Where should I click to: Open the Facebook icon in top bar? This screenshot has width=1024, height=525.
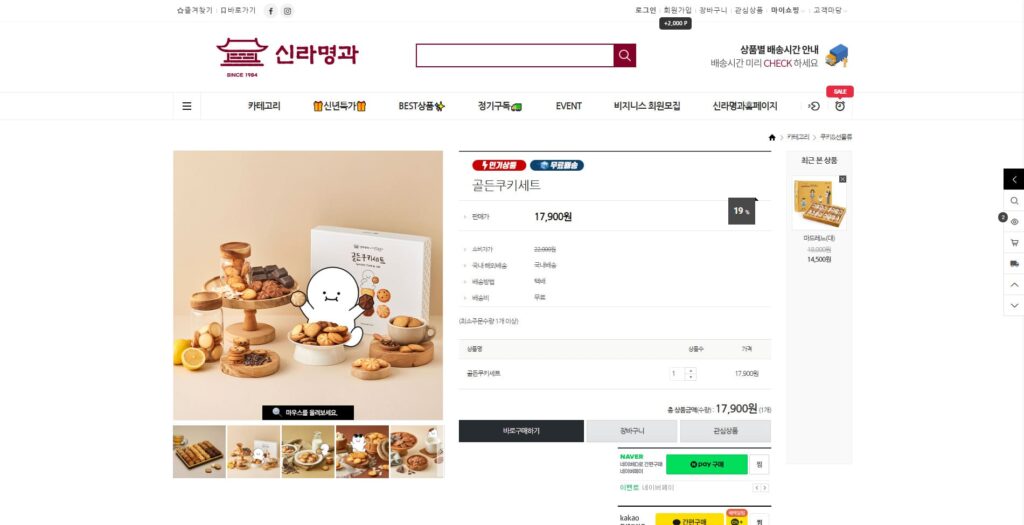[x=270, y=10]
